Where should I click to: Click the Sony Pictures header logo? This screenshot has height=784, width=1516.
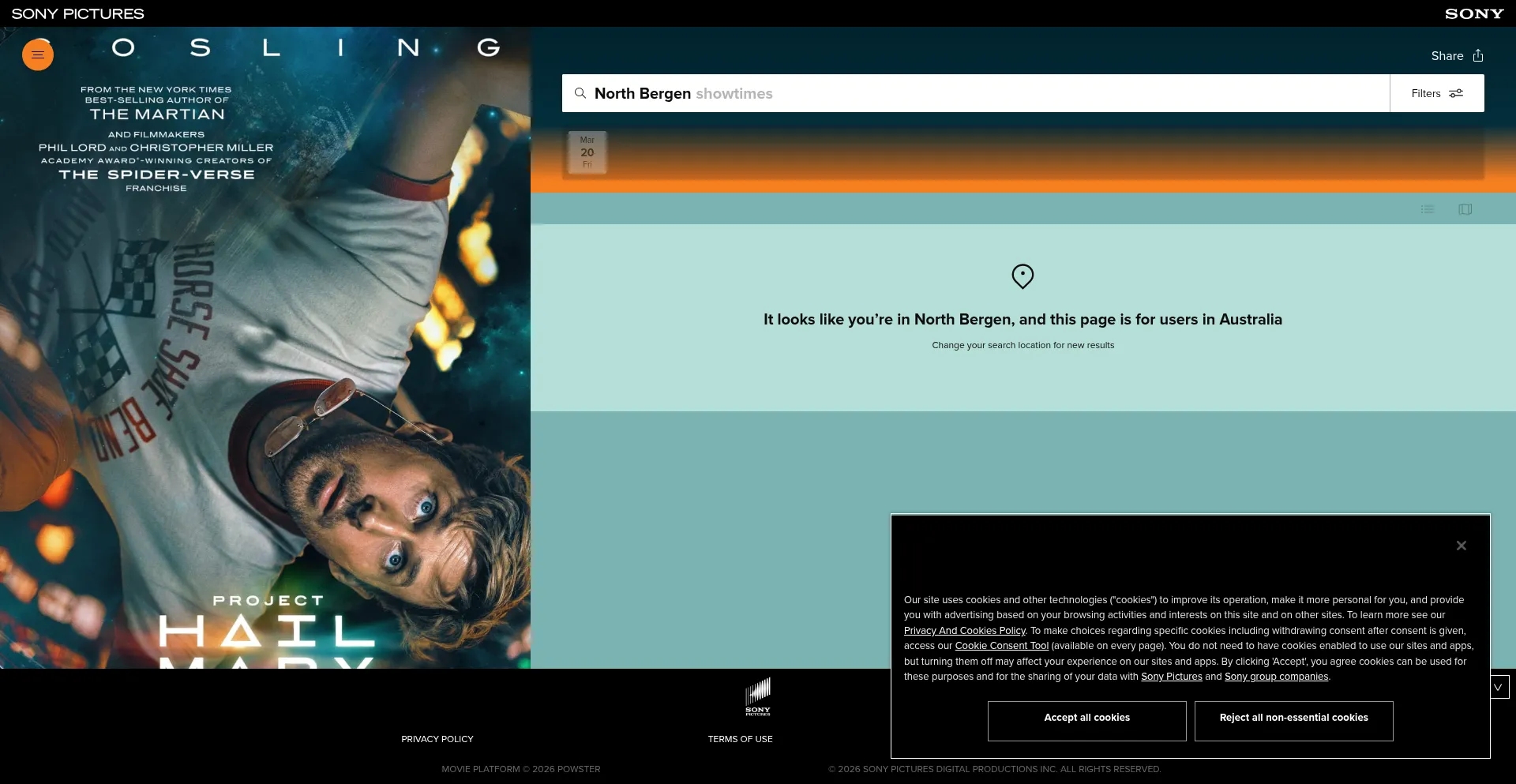pos(77,13)
